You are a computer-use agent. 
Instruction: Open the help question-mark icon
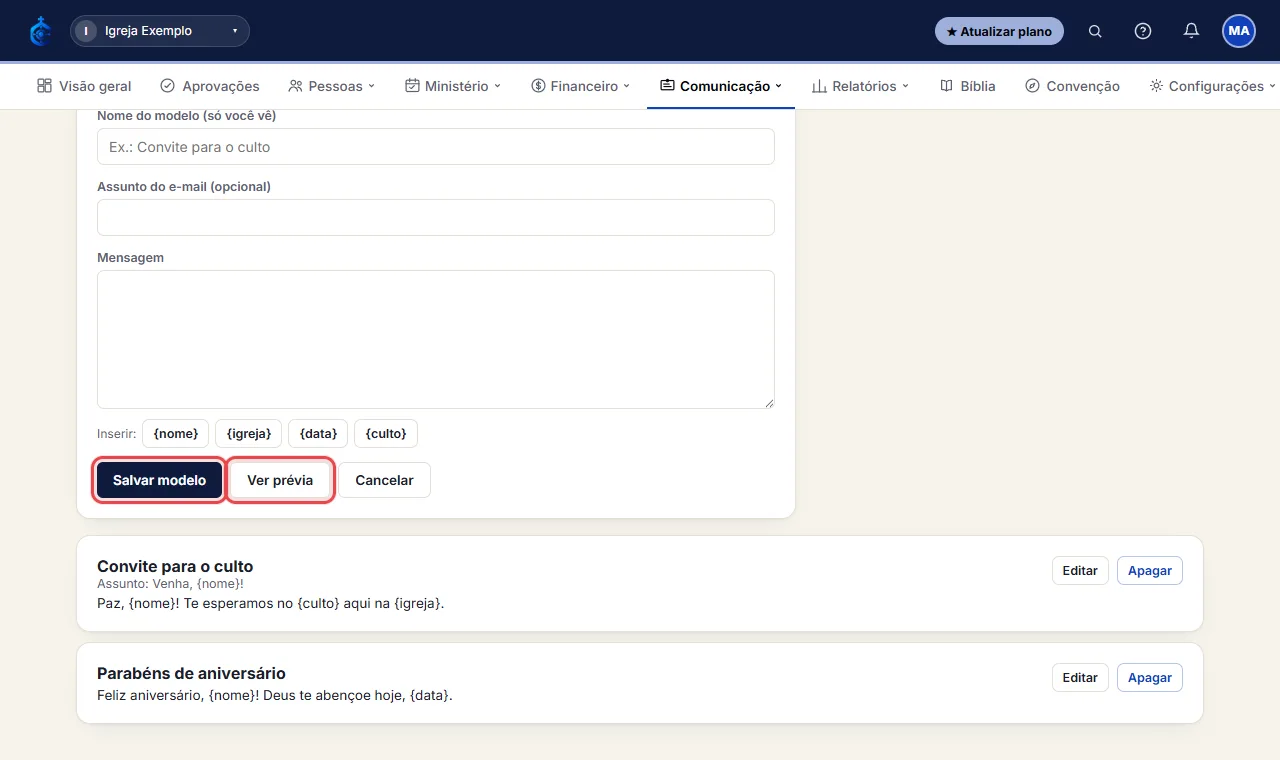(x=1143, y=31)
